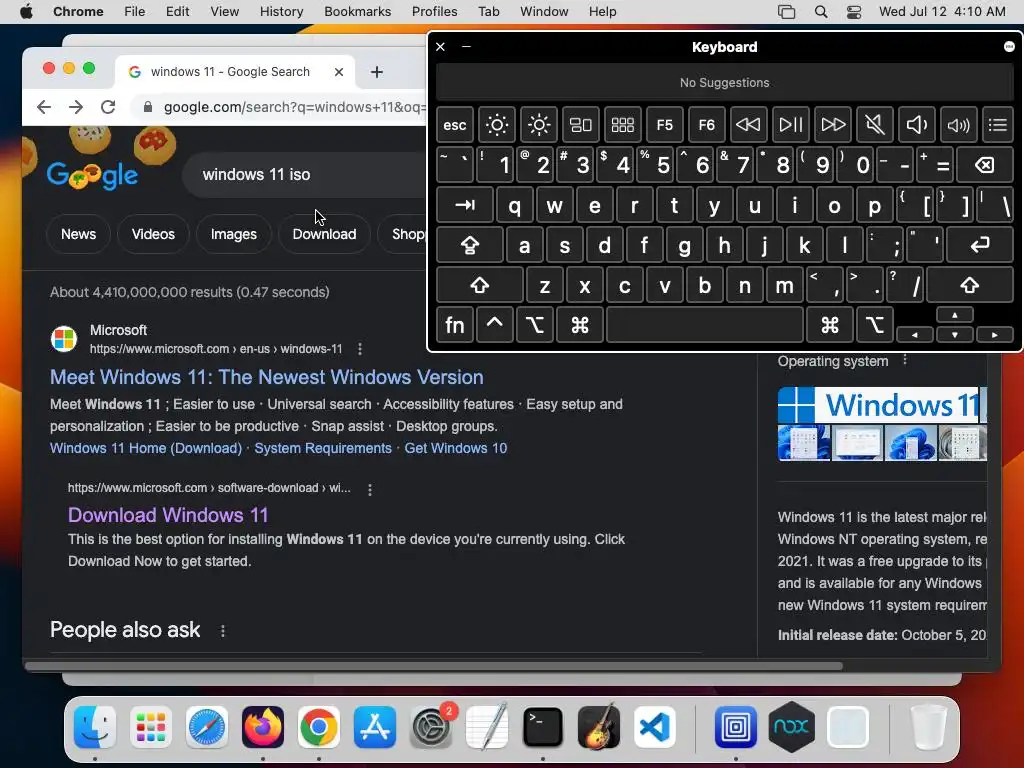
Task: Tap the rewind media key
Action: [x=748, y=125]
